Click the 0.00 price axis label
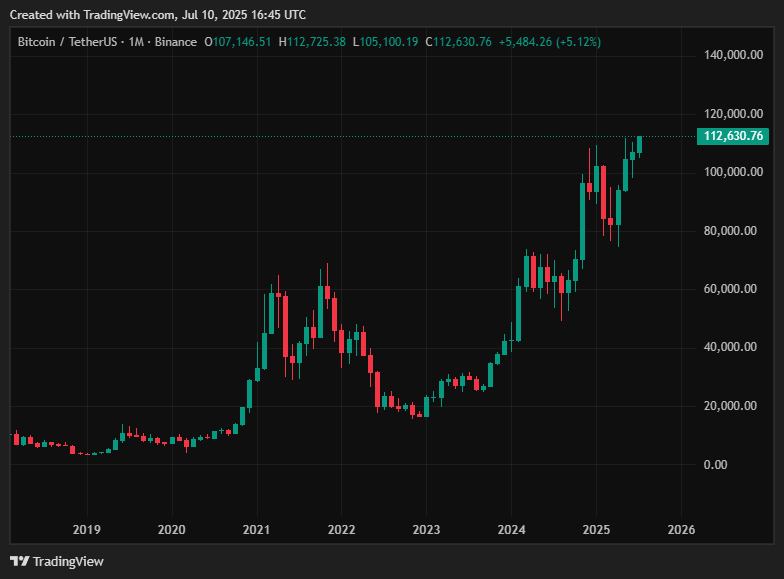 (716, 465)
